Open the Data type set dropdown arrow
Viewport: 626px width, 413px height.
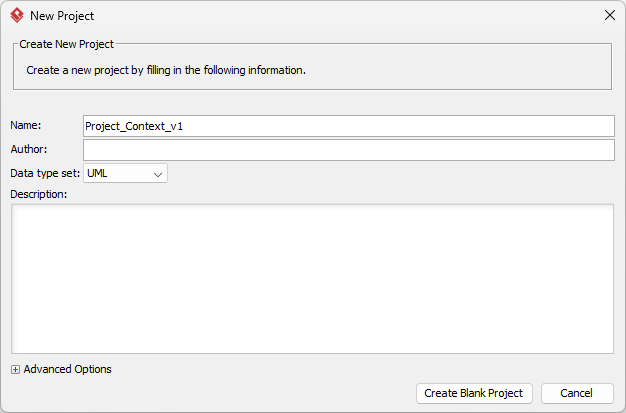(158, 174)
